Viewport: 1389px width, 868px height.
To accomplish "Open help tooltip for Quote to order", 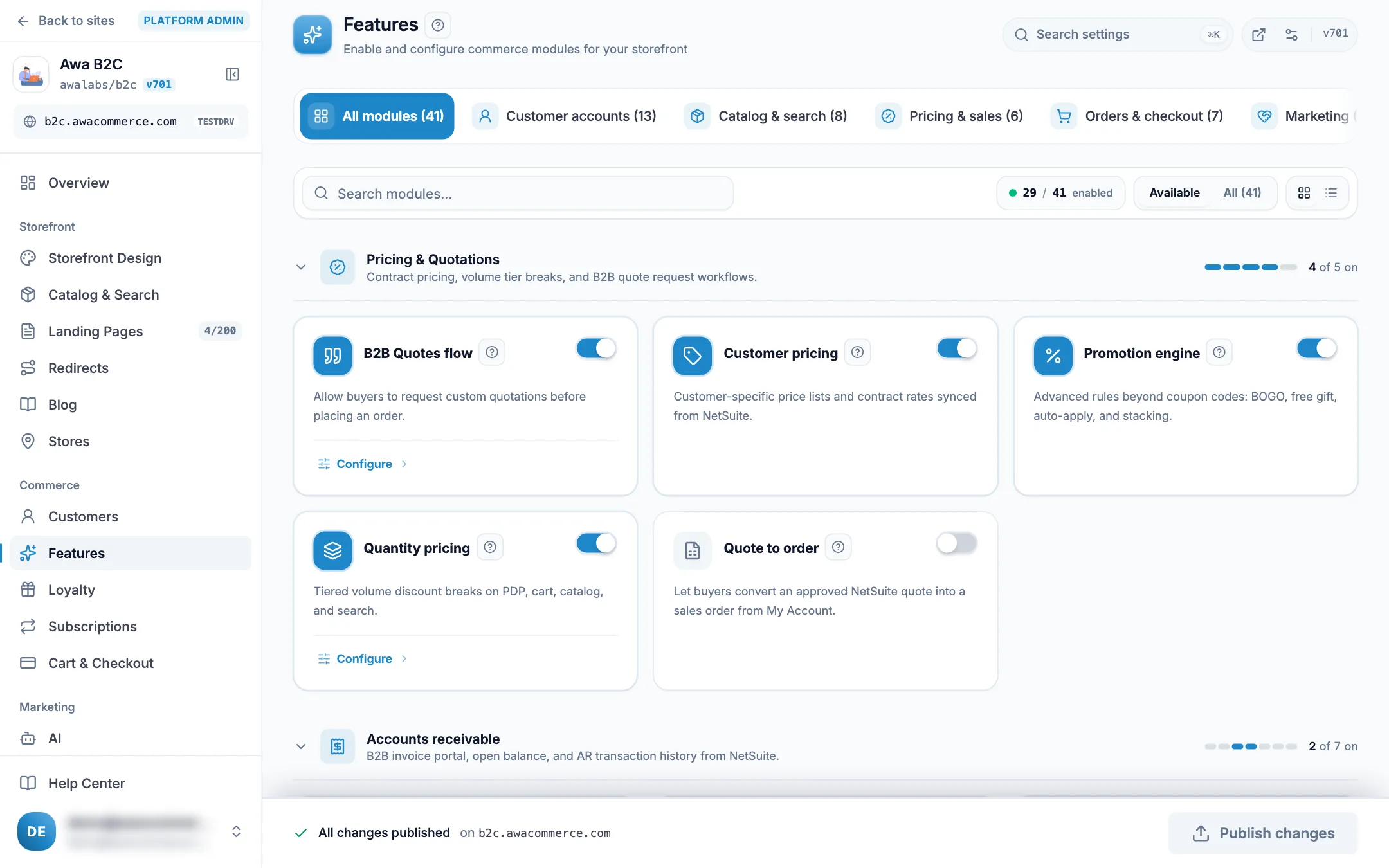I will coord(839,547).
